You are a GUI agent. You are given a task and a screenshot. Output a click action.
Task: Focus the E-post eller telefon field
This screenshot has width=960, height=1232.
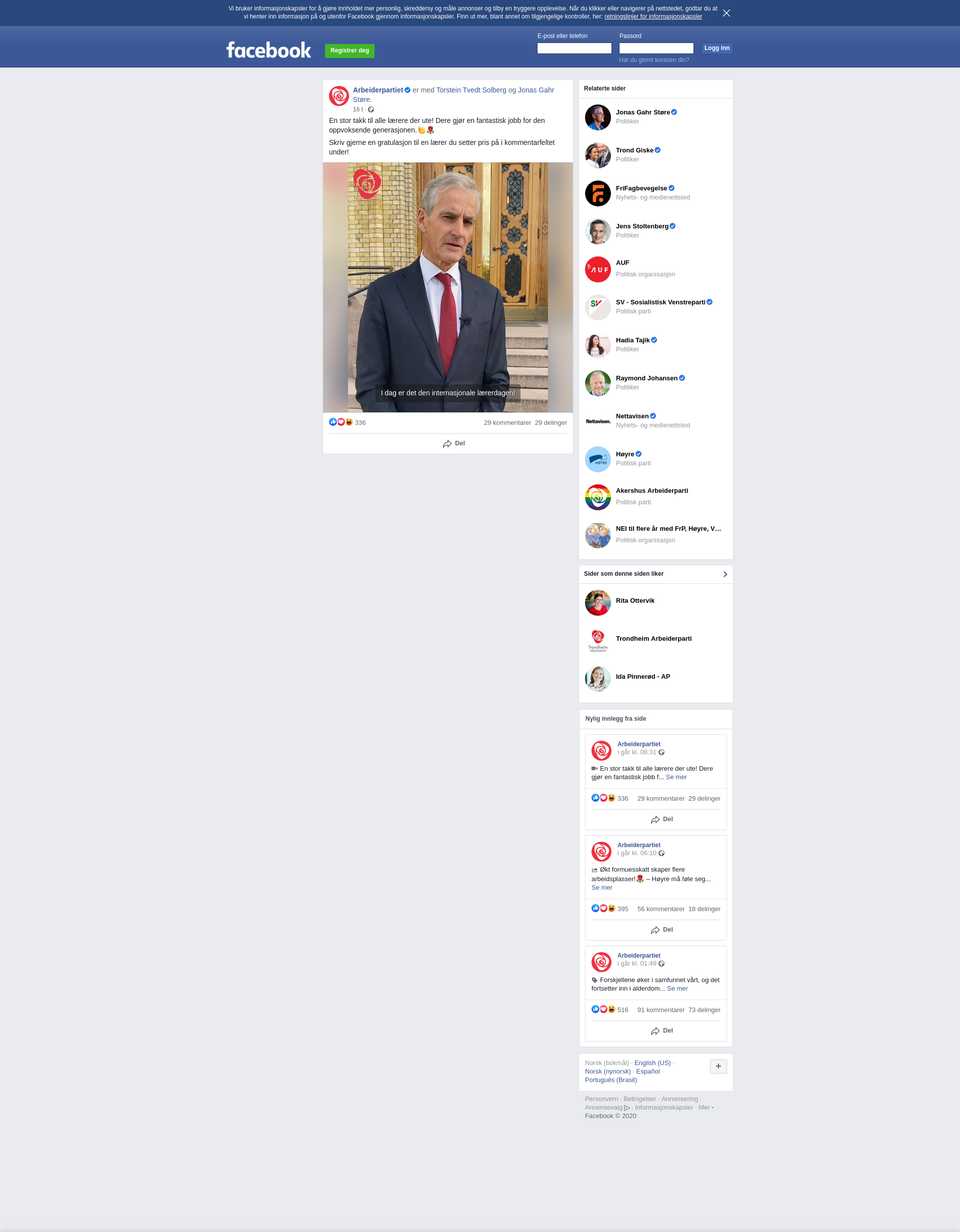pos(574,48)
